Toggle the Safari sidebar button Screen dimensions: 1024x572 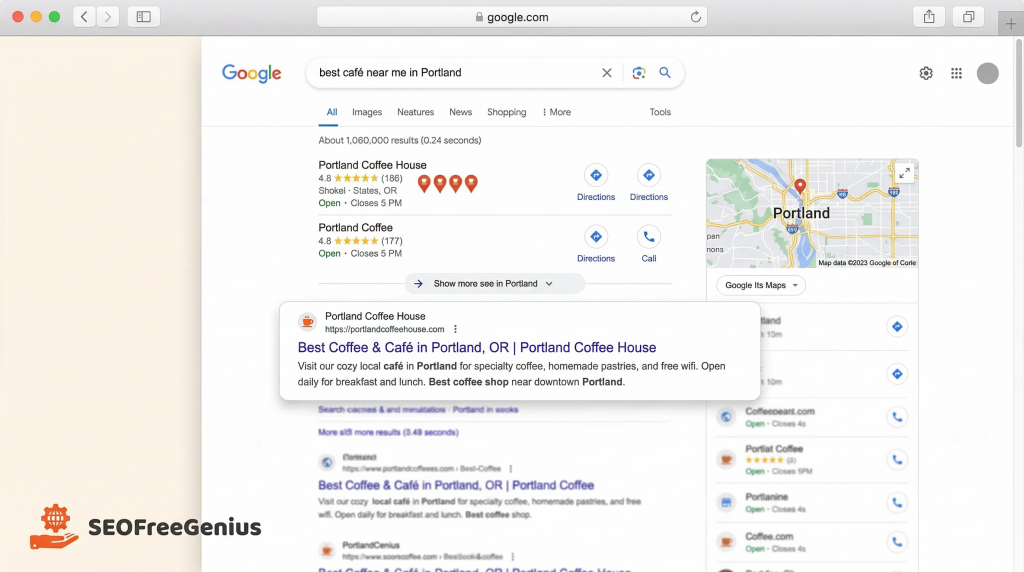tap(144, 17)
